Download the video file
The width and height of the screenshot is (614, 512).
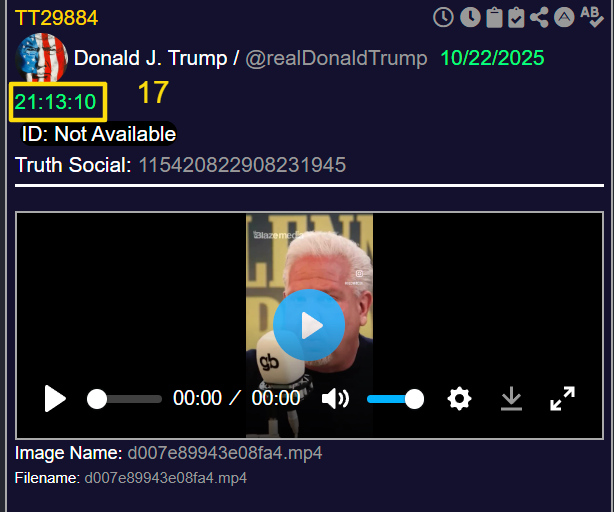tap(511, 399)
